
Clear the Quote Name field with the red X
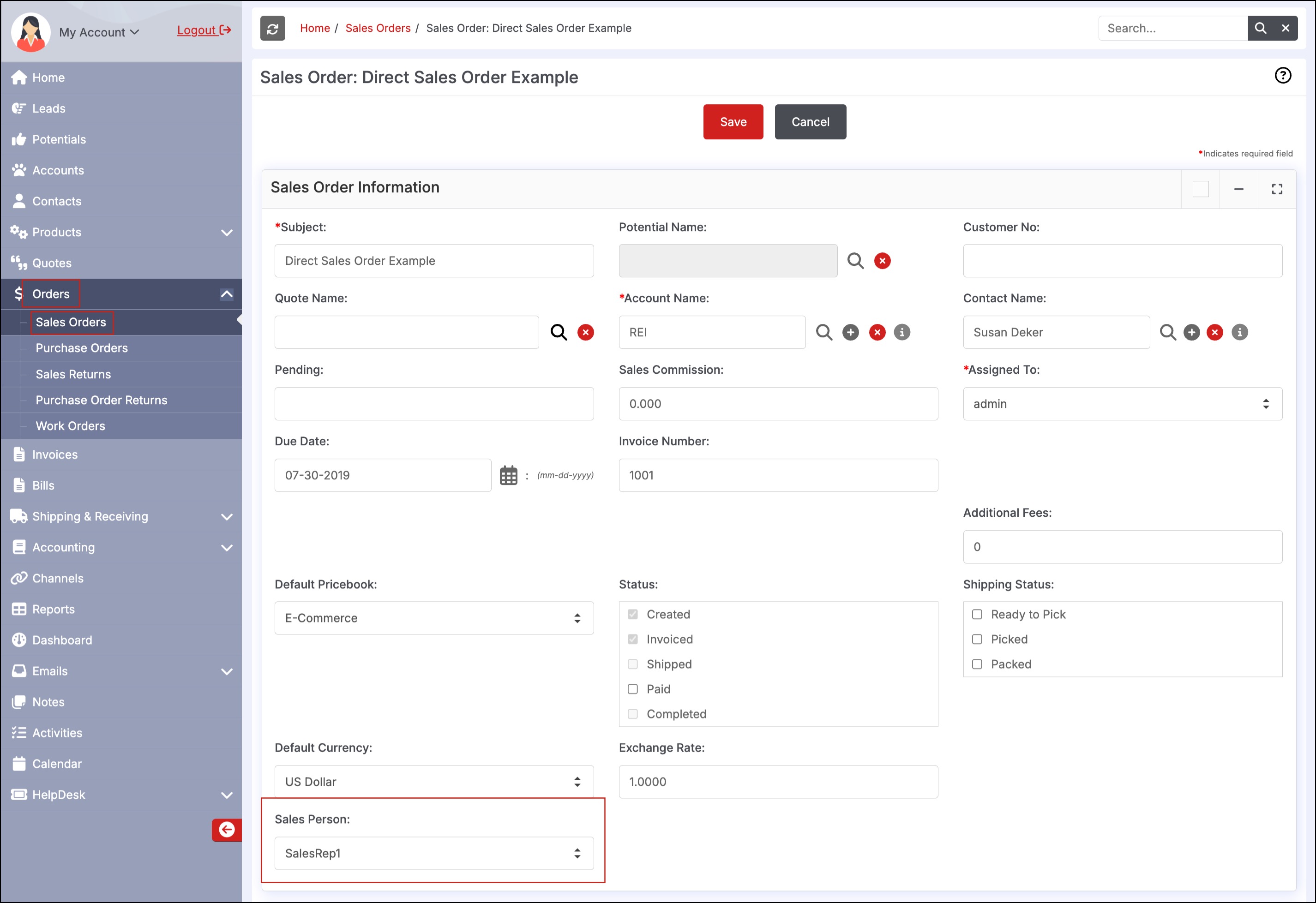click(x=585, y=332)
